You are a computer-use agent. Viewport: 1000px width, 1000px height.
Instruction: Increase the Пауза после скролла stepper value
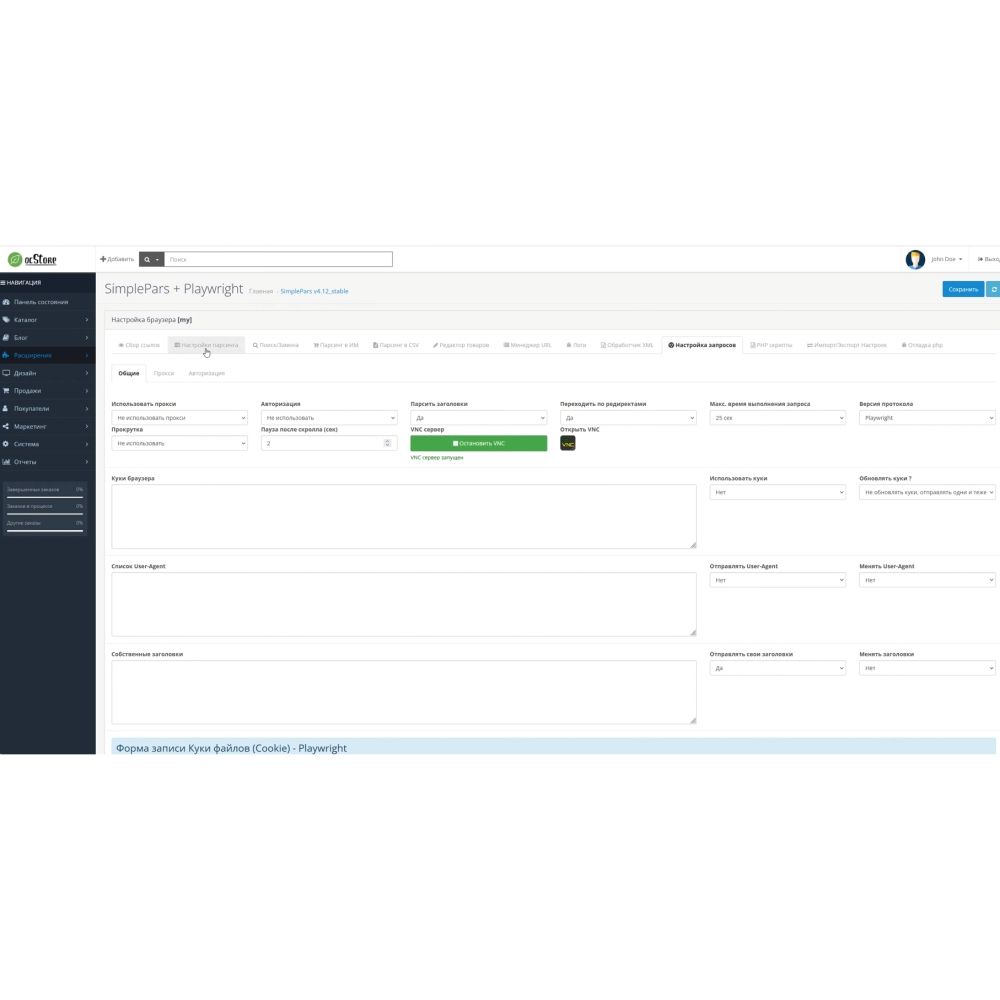tap(387, 440)
